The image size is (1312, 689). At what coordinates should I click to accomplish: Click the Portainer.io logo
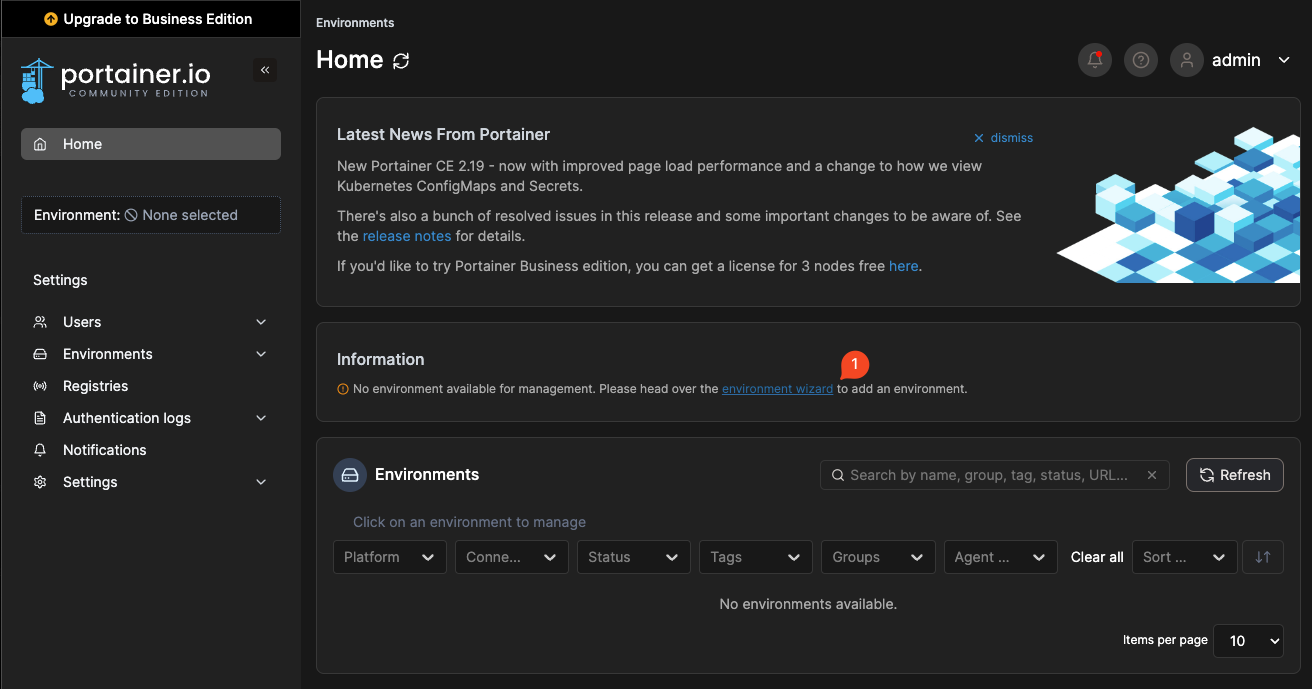(x=116, y=80)
